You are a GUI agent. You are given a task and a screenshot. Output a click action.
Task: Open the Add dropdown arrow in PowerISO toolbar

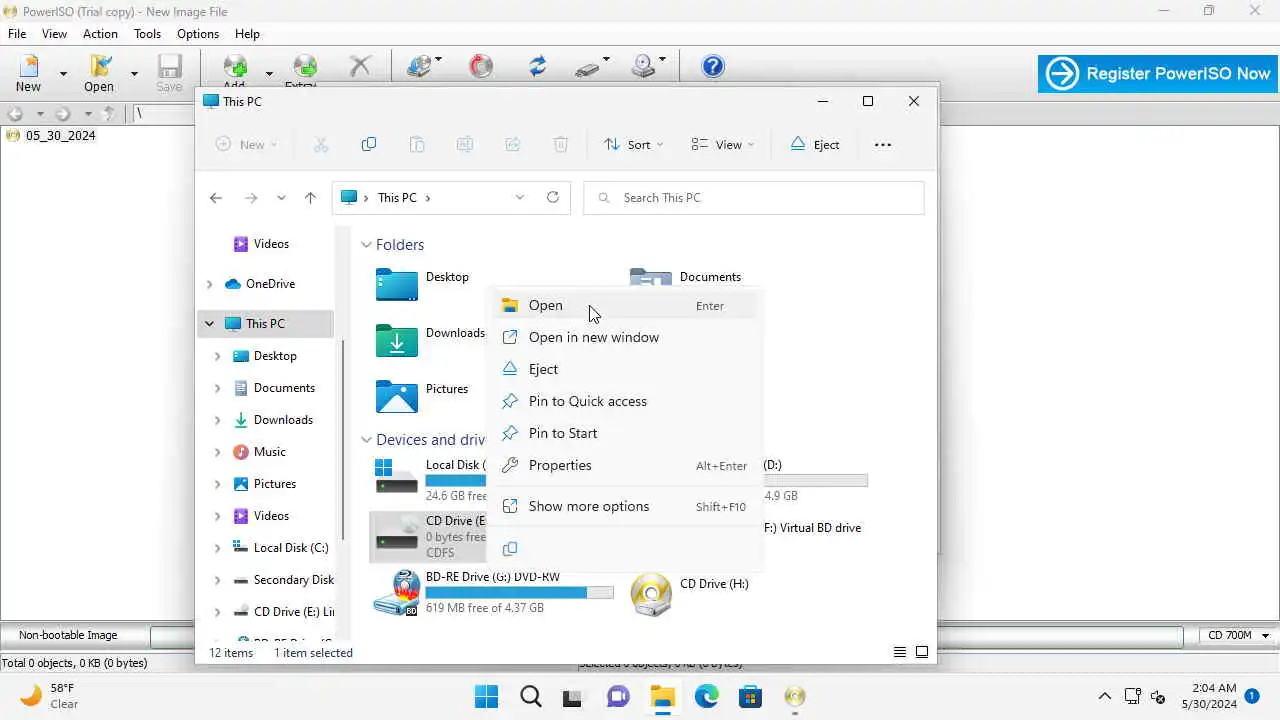pos(269,73)
